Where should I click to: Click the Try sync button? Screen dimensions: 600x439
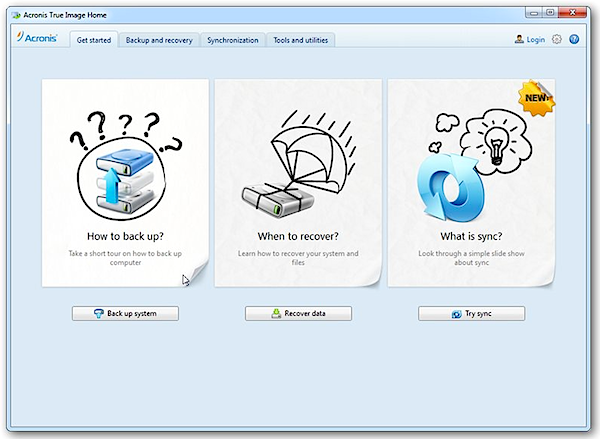pos(471,313)
